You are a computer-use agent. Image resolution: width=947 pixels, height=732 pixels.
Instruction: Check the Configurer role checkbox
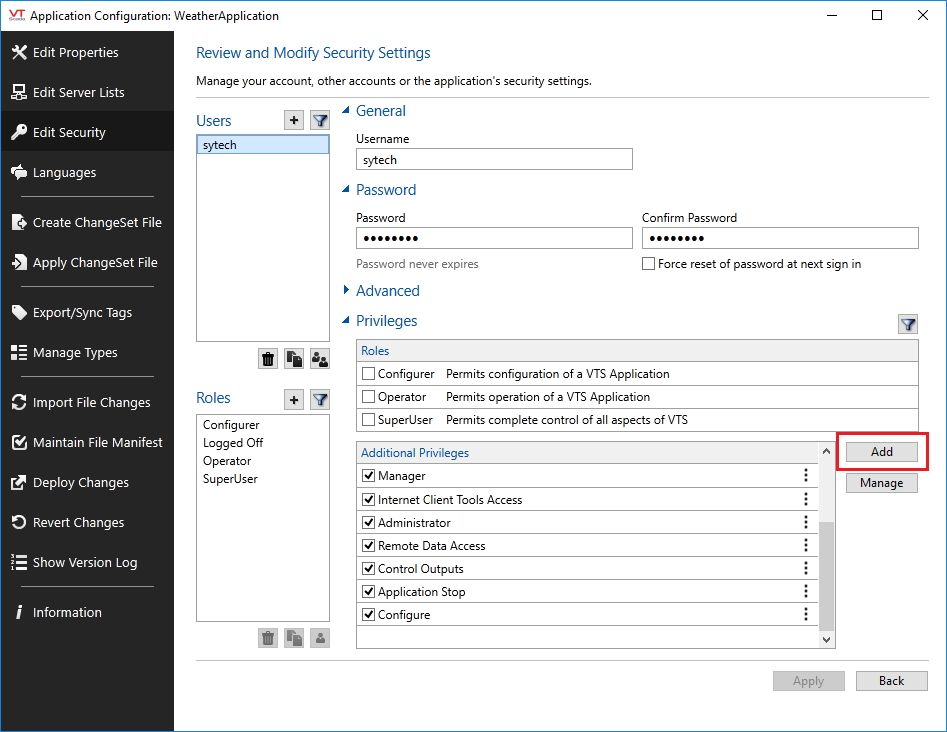368,374
